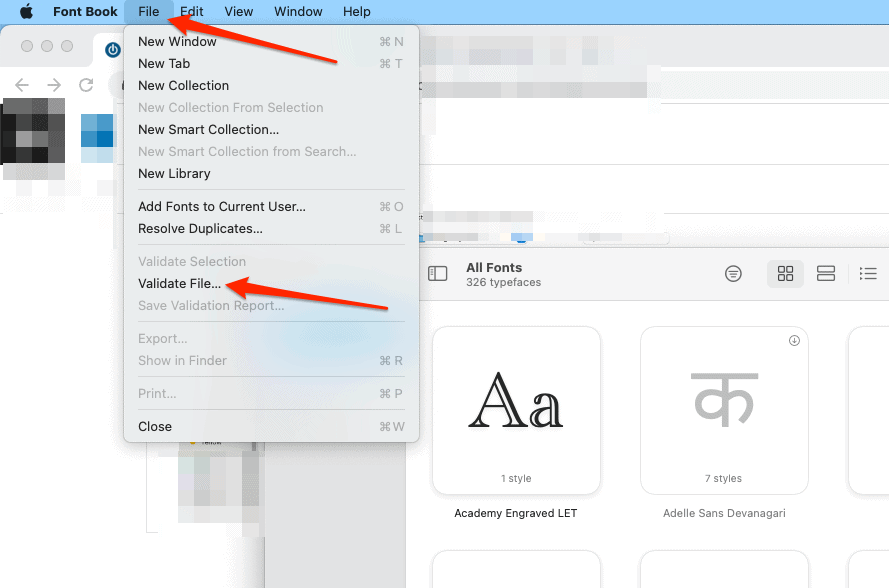889x588 pixels.
Task: Switch to list view icon
Action: coord(868,274)
